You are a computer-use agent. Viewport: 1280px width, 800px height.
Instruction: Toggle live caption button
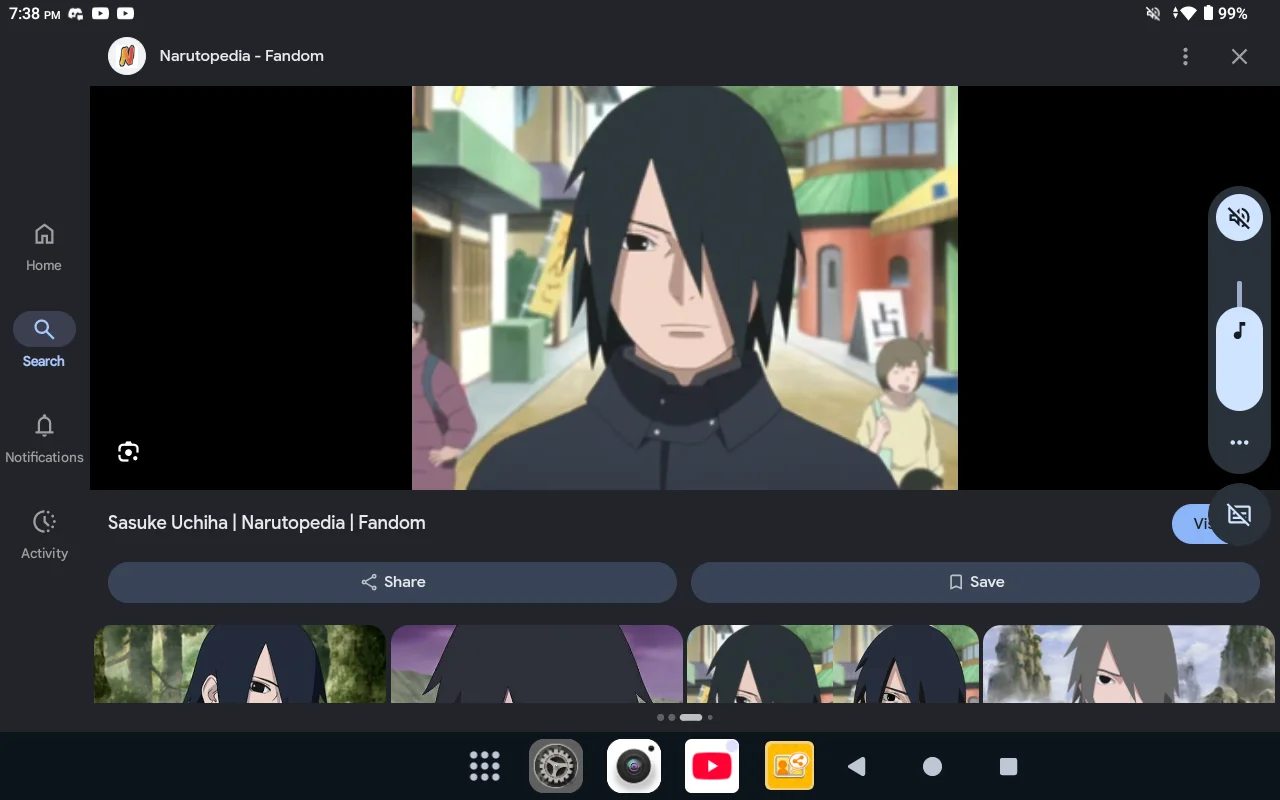pos(1239,515)
